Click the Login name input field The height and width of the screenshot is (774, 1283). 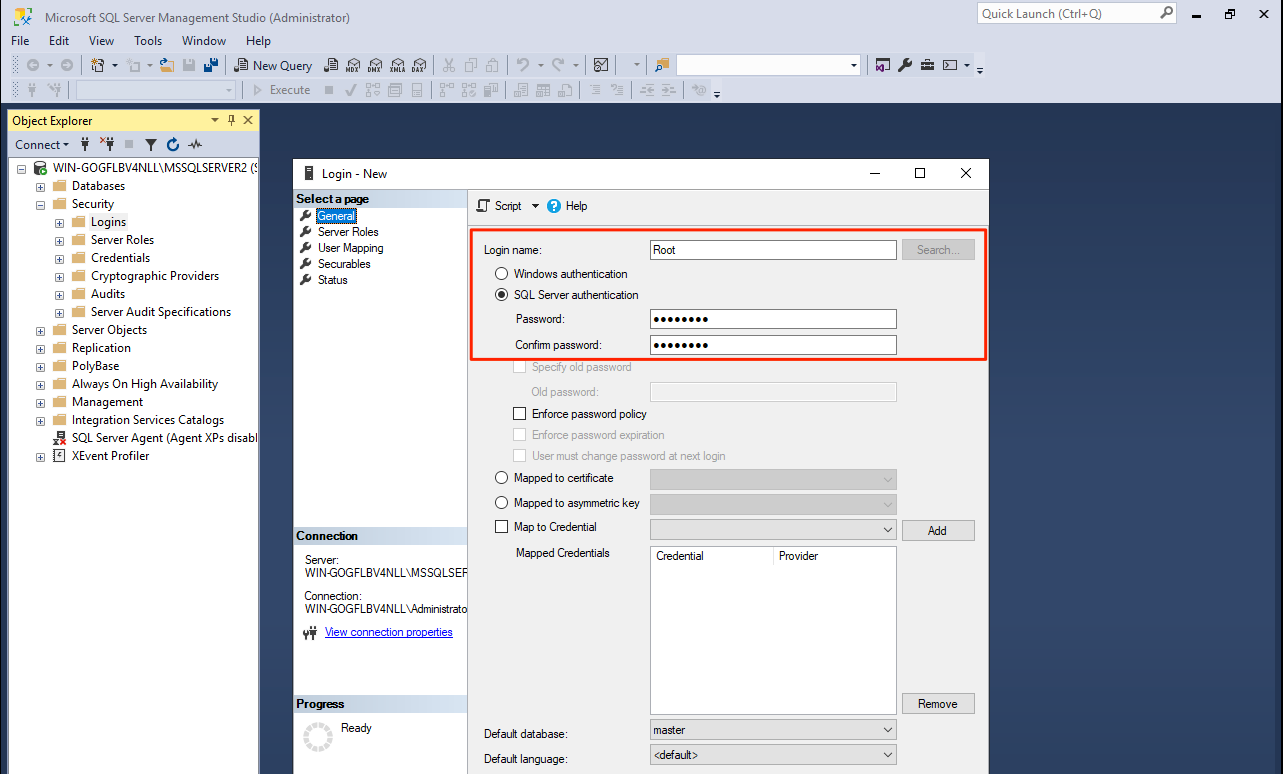(x=773, y=250)
